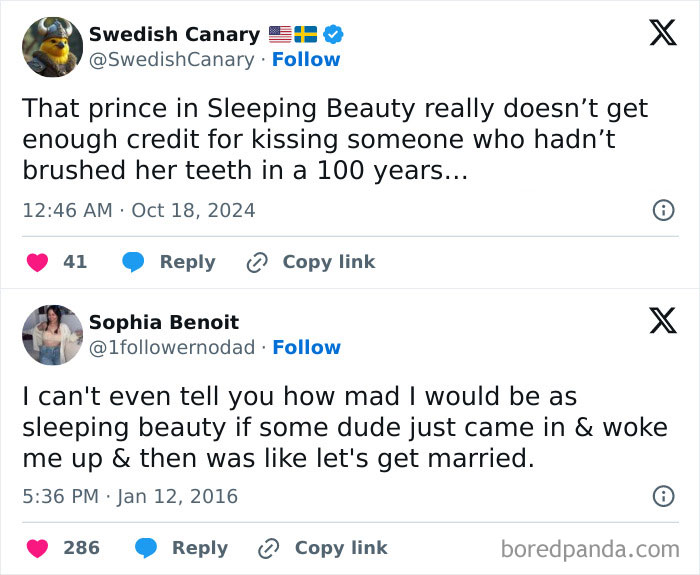Click reply bubble icon on Swedish Canary tweet
700x575 pixels.
tap(133, 262)
